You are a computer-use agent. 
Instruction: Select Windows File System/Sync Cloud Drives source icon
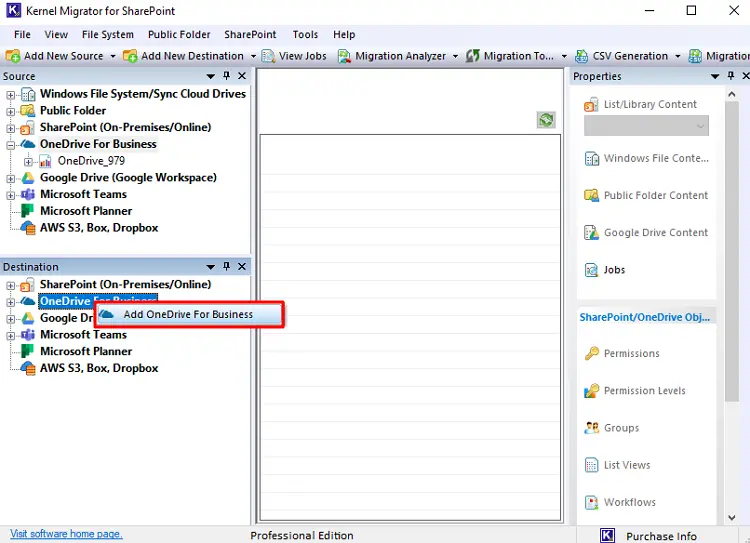pyautogui.click(x=28, y=94)
